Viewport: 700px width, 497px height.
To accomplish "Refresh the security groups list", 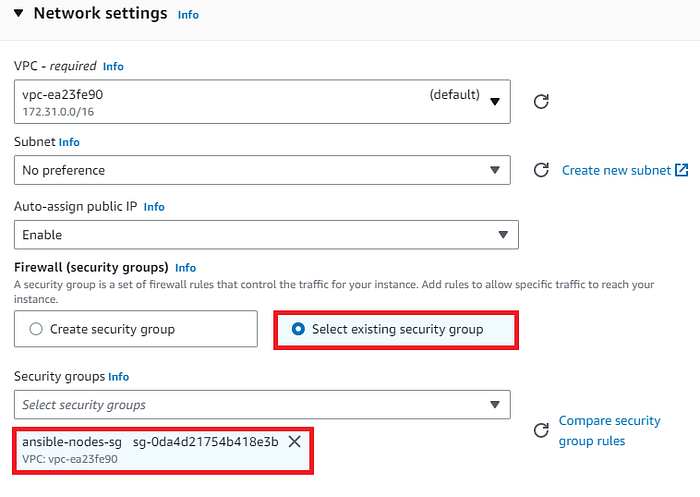I will coord(541,430).
